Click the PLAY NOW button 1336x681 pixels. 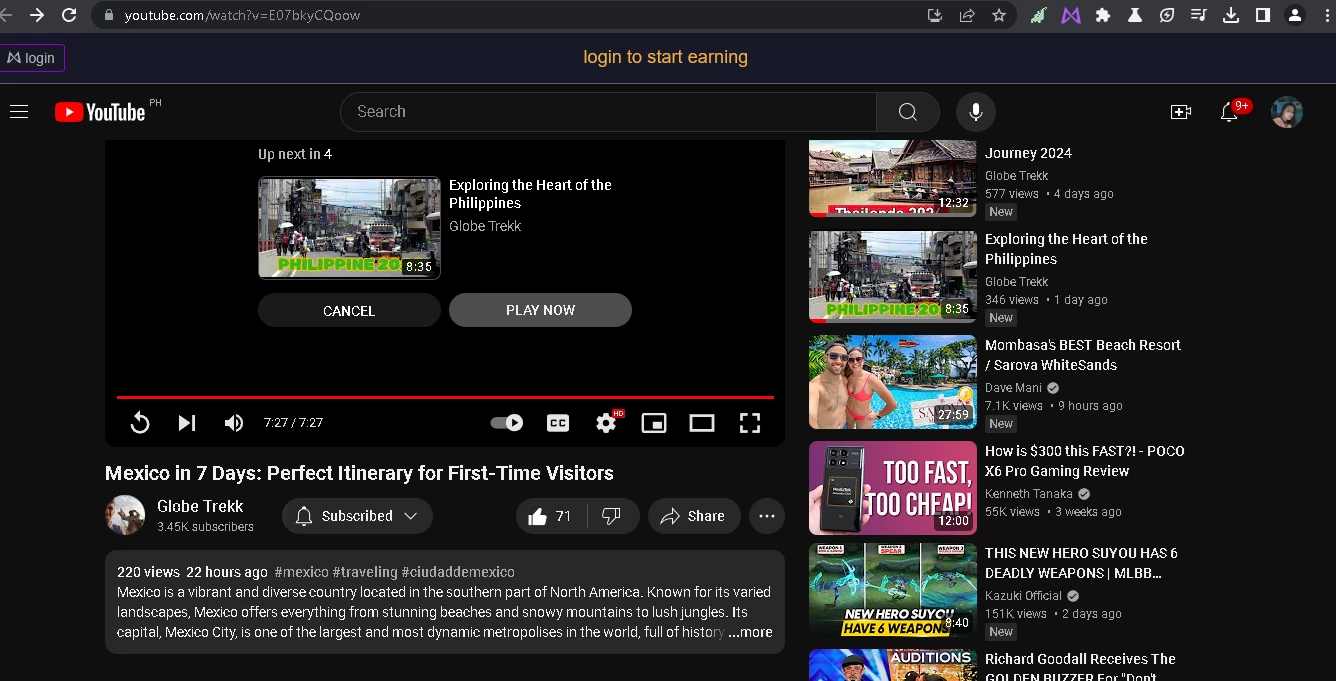coord(540,310)
